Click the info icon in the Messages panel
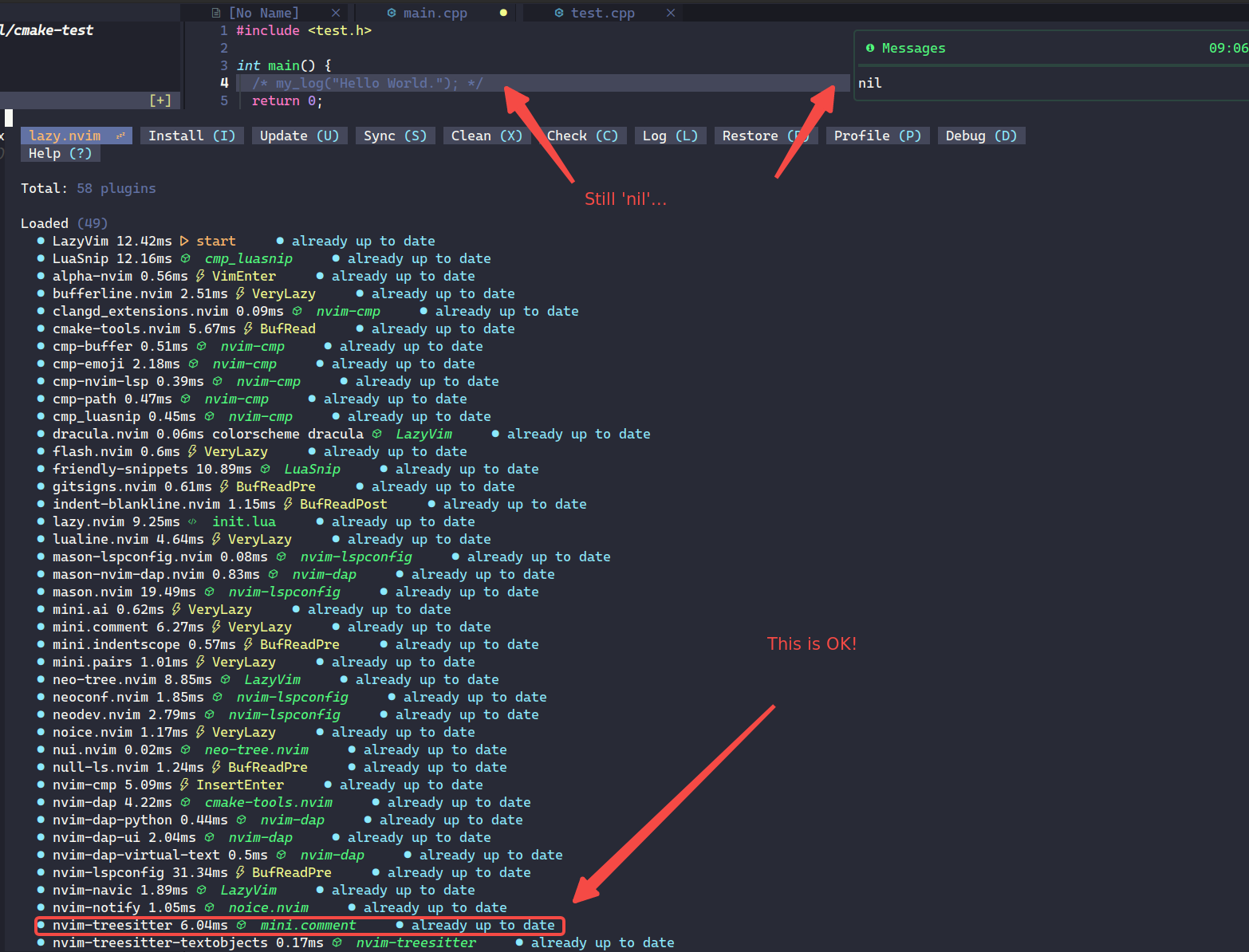 pyautogui.click(x=871, y=48)
